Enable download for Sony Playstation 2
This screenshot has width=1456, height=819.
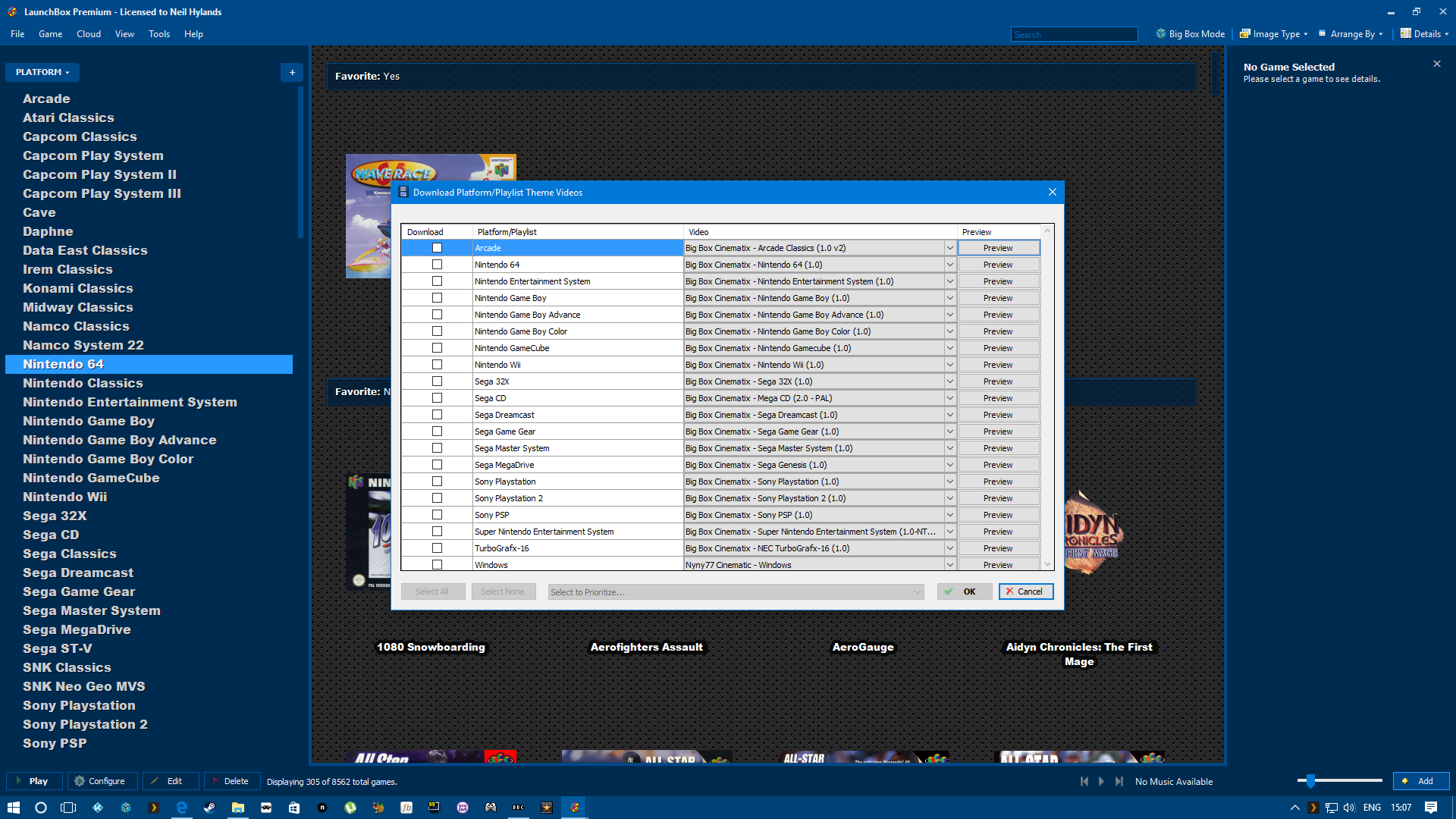tap(437, 498)
